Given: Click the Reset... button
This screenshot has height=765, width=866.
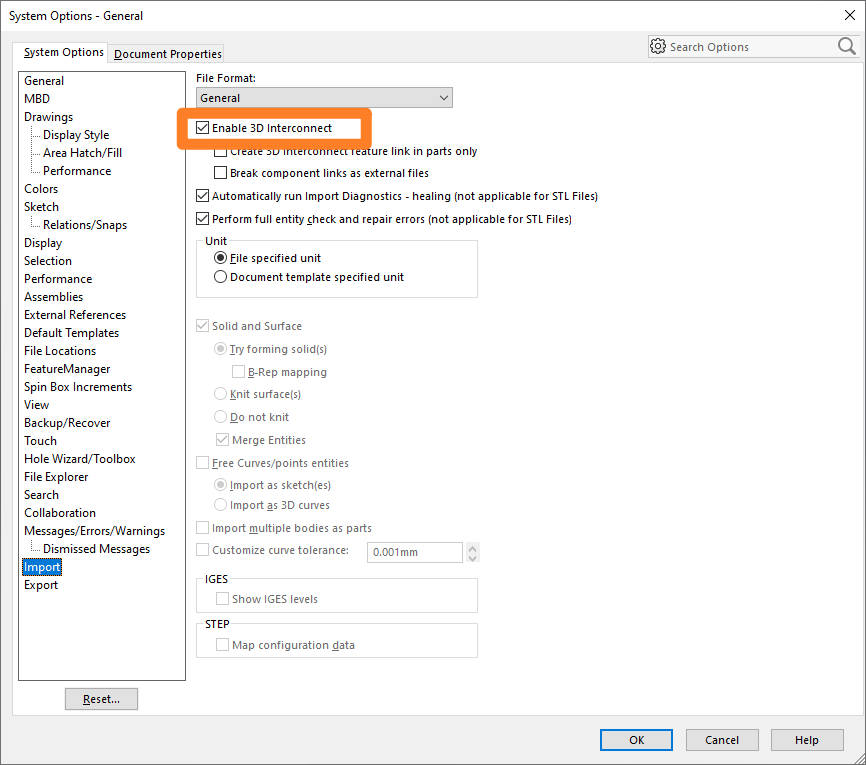Looking at the screenshot, I should tap(101, 699).
